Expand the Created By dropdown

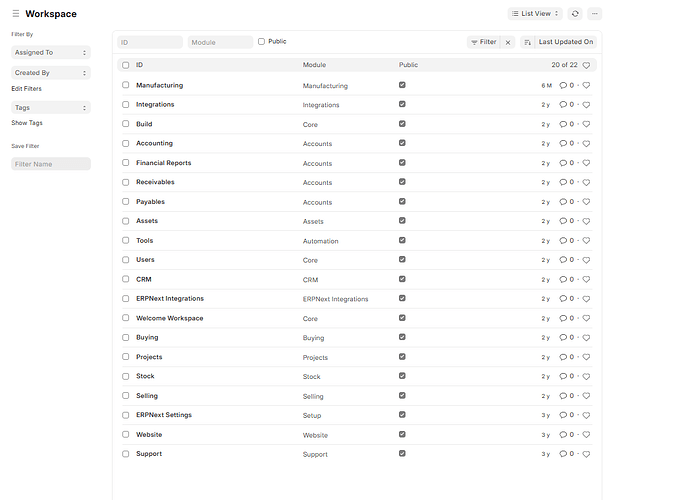click(x=51, y=73)
